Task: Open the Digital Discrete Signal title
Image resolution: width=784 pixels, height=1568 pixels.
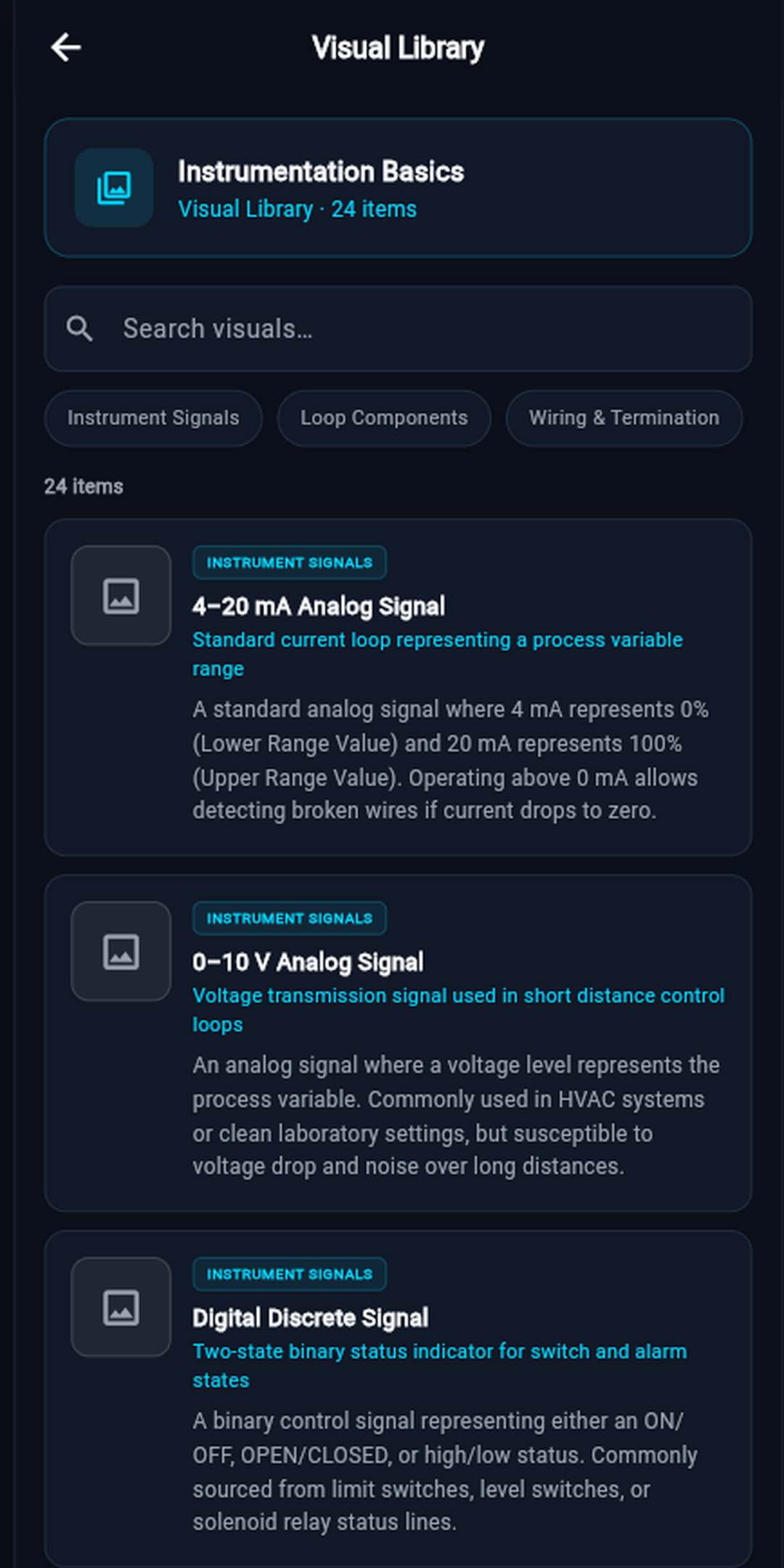Action: tap(310, 1318)
